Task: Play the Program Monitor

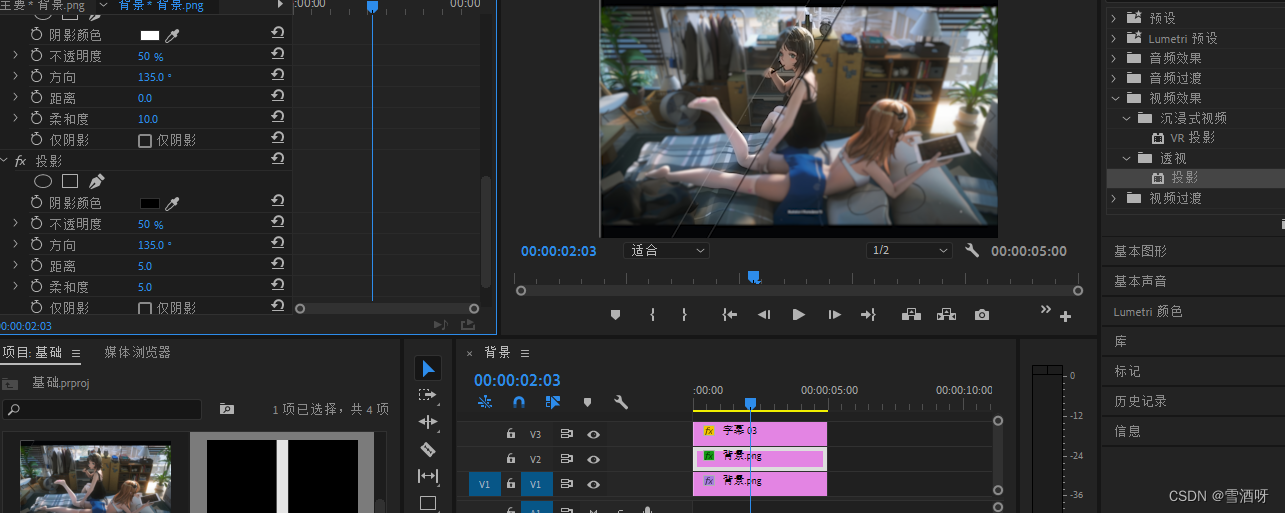Action: coord(798,314)
